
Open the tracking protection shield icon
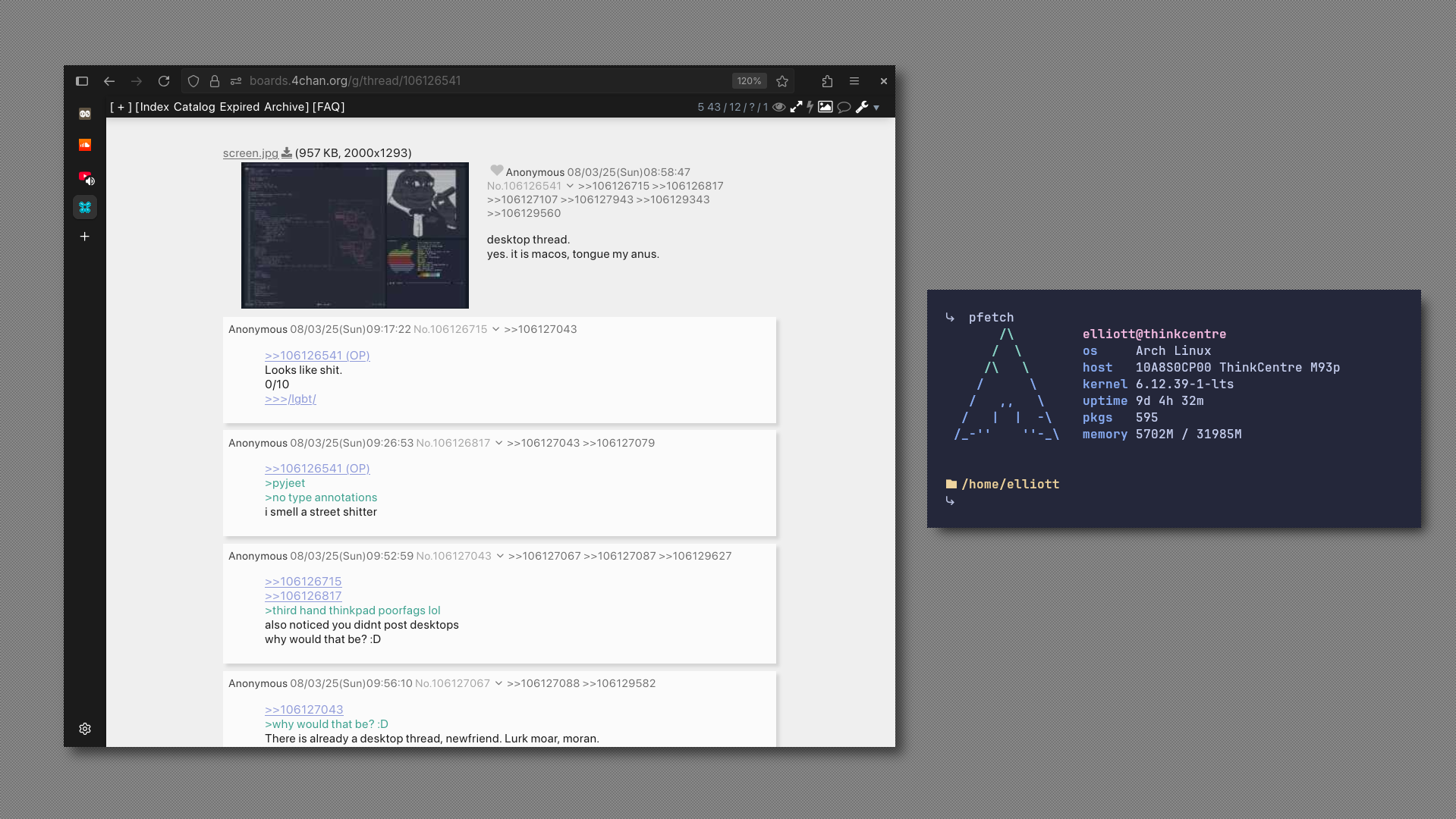[193, 81]
